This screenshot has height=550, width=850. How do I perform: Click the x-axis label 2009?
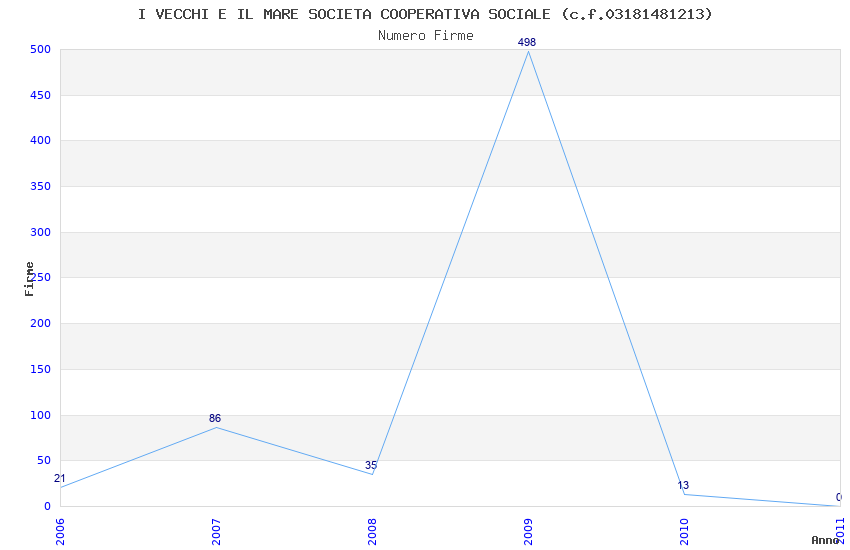pos(528,532)
